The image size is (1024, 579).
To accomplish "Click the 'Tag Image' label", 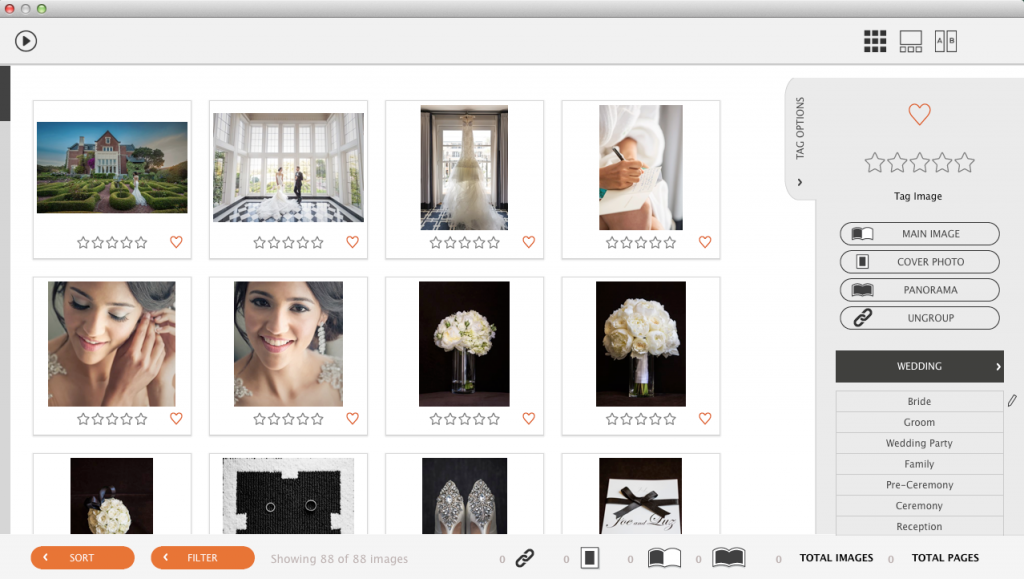I will [x=918, y=196].
